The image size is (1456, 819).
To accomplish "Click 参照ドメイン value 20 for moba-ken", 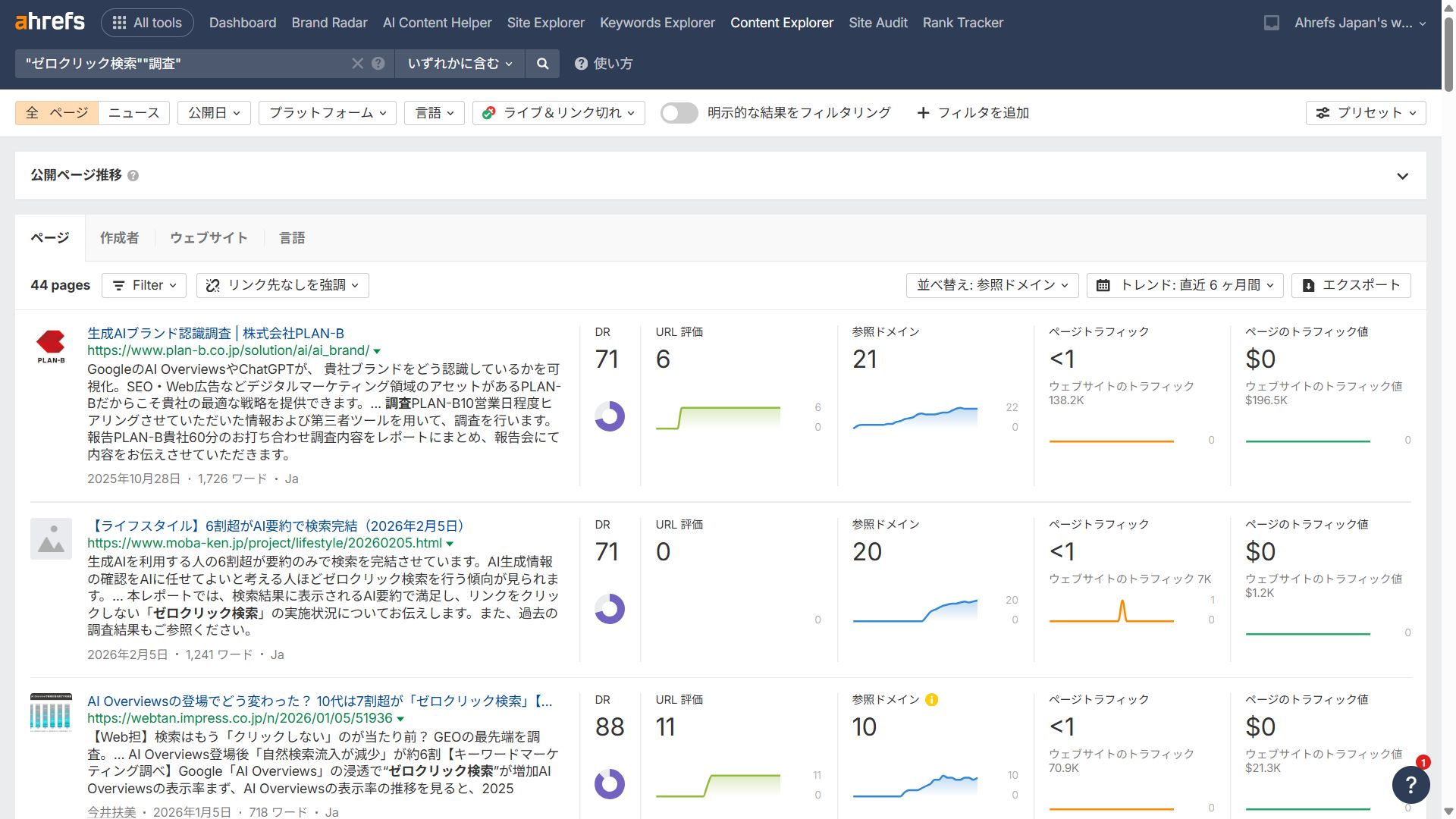I will point(867,552).
